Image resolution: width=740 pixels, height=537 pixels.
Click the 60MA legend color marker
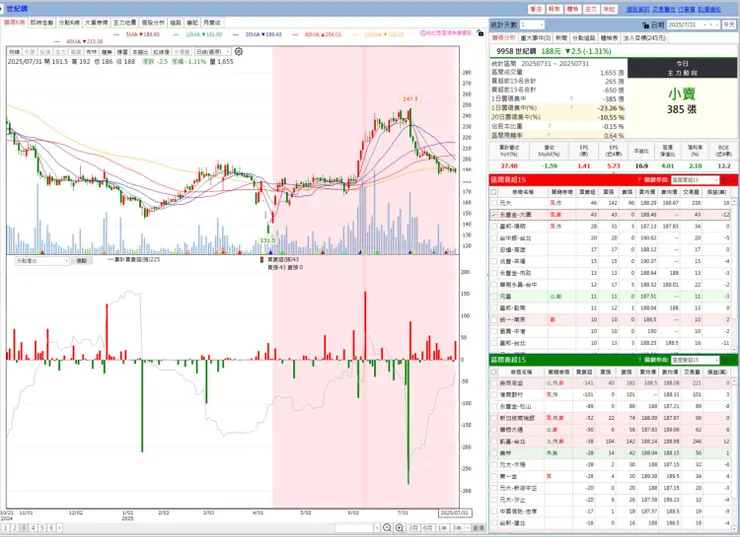point(295,34)
